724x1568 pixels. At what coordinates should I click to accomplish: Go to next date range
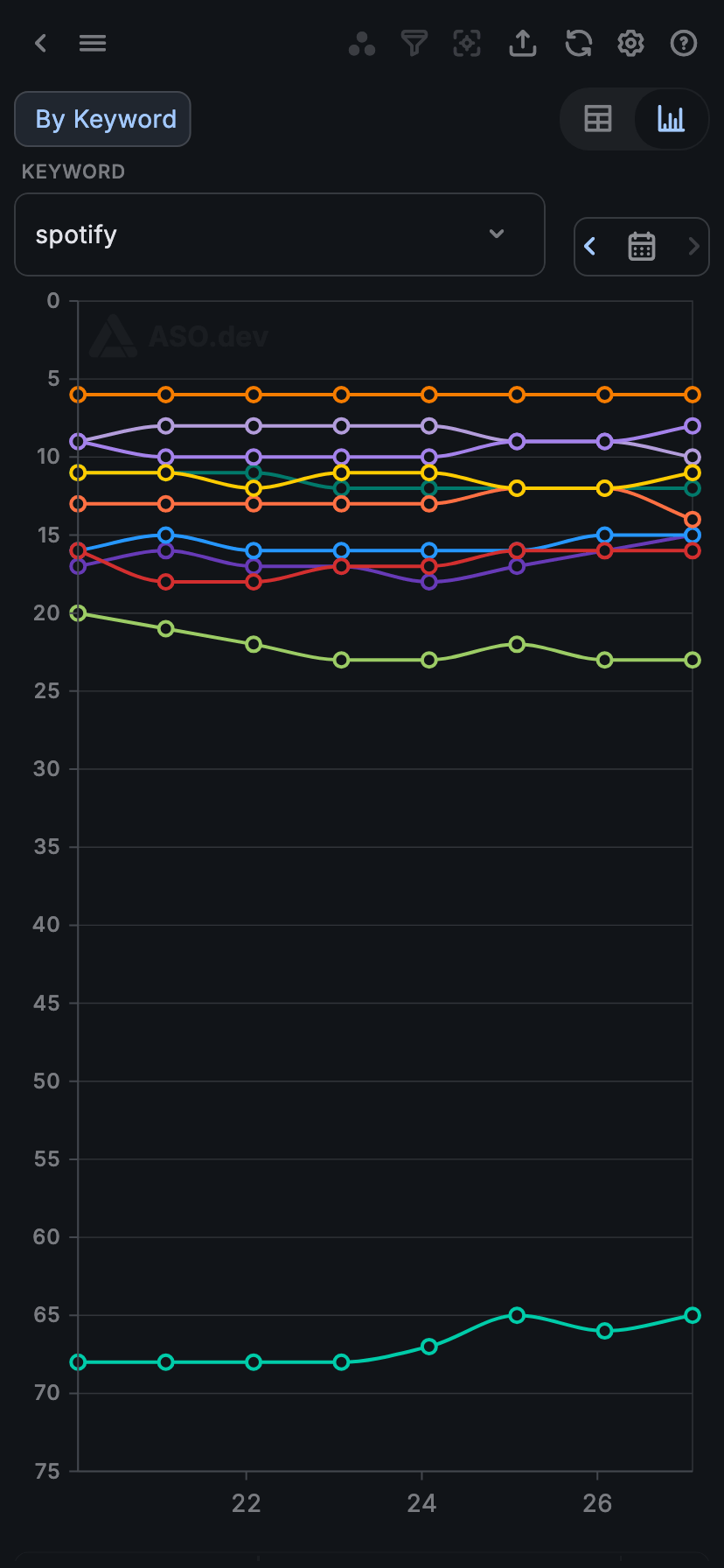pos(693,247)
